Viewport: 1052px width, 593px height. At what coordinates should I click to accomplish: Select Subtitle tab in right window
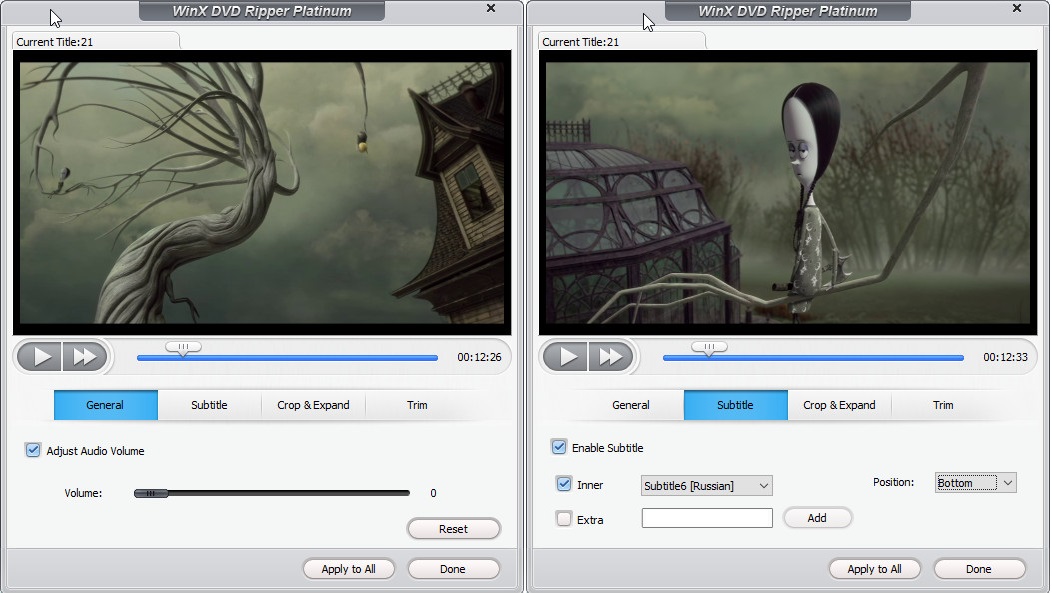pyautogui.click(x=735, y=405)
